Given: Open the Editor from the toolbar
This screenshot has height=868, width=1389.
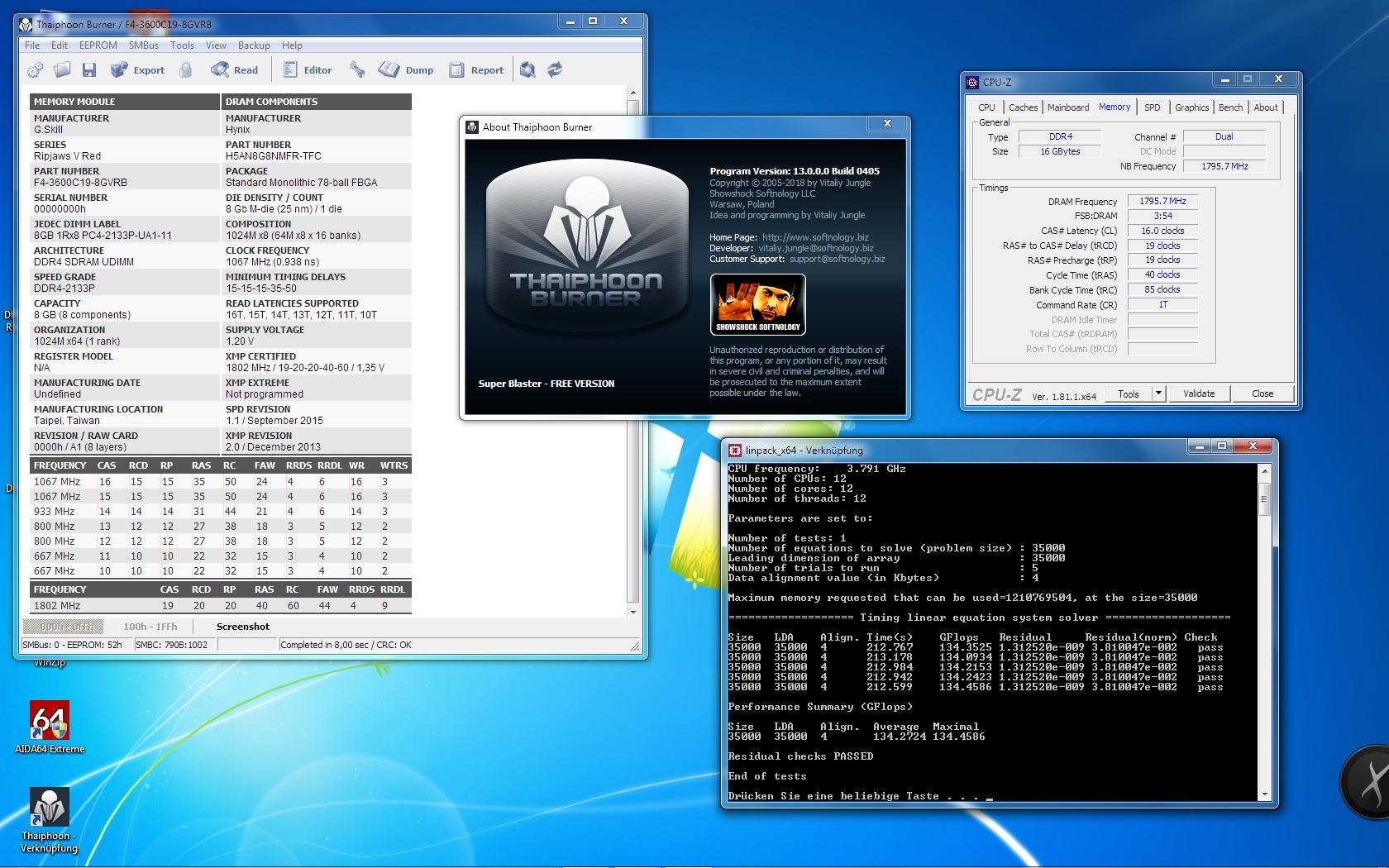Looking at the screenshot, I should point(308,70).
